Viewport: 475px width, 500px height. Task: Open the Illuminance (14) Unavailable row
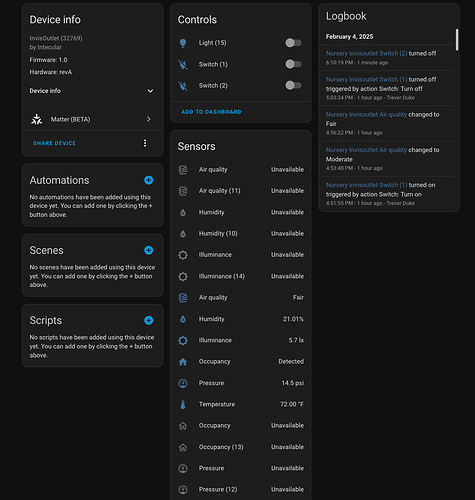tap(241, 276)
